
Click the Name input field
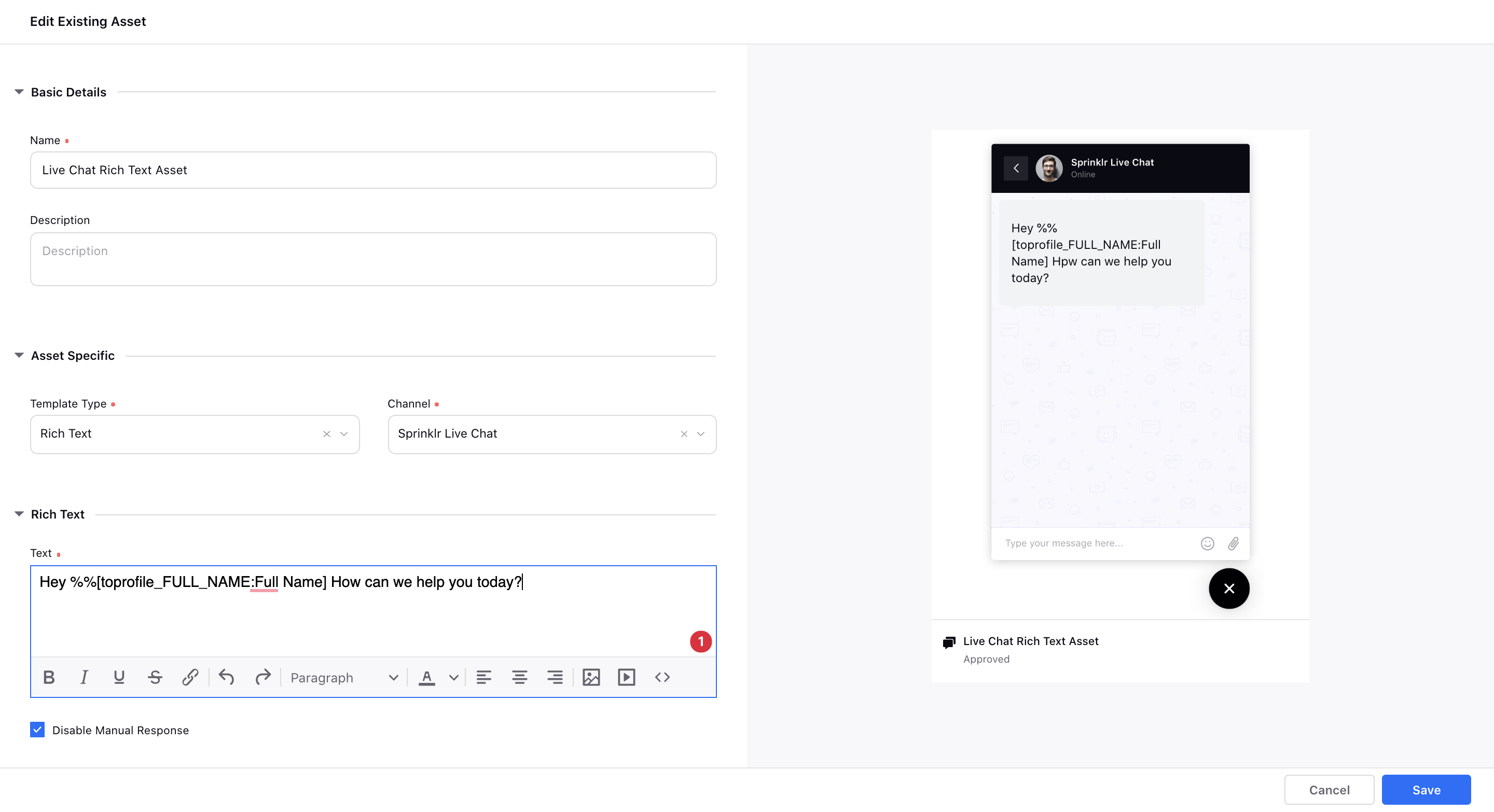373,170
